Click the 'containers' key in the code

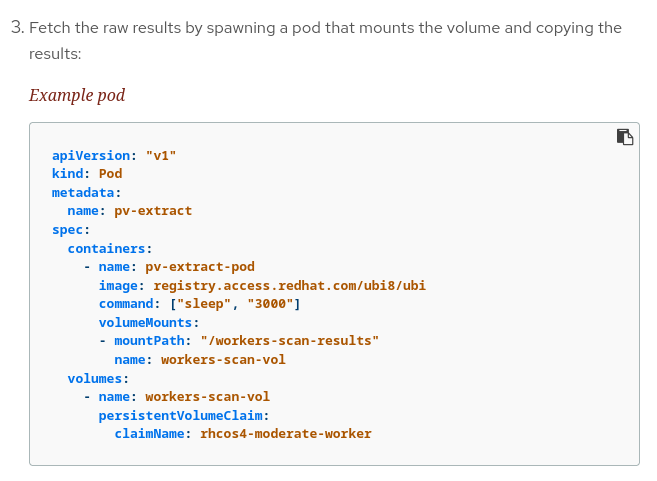pos(107,248)
